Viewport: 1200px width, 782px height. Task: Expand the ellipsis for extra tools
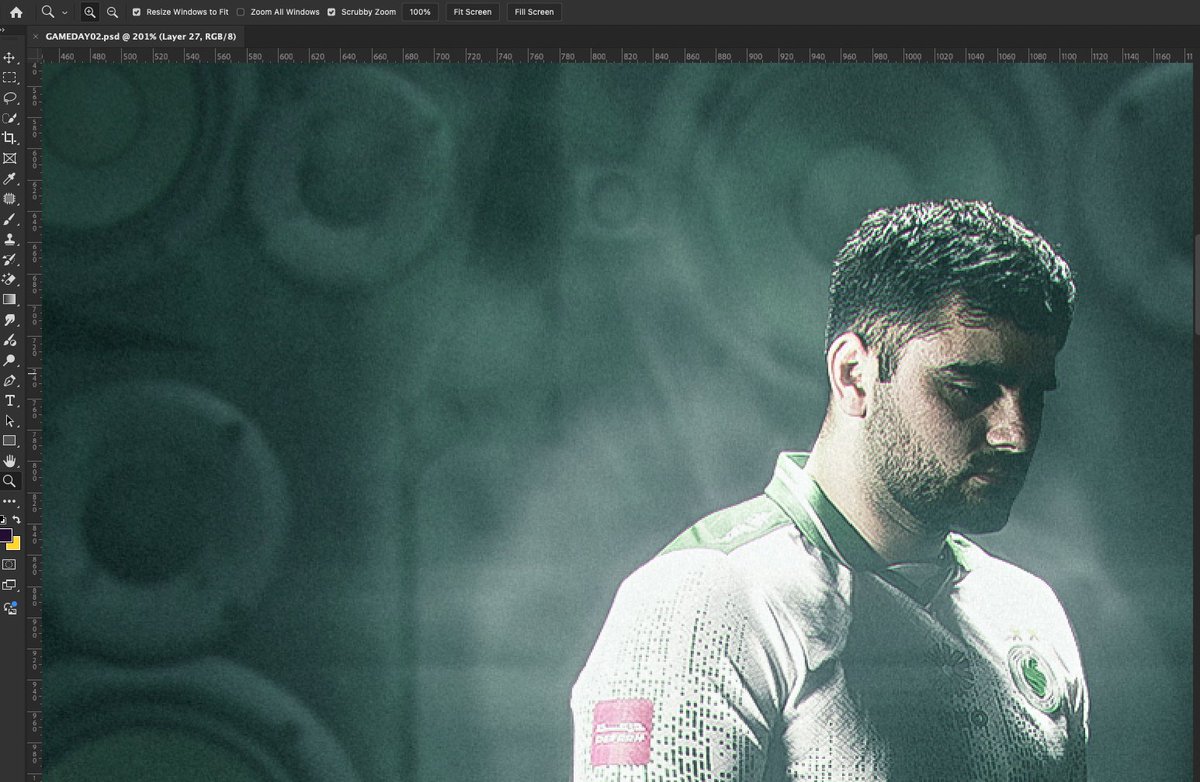coord(12,500)
